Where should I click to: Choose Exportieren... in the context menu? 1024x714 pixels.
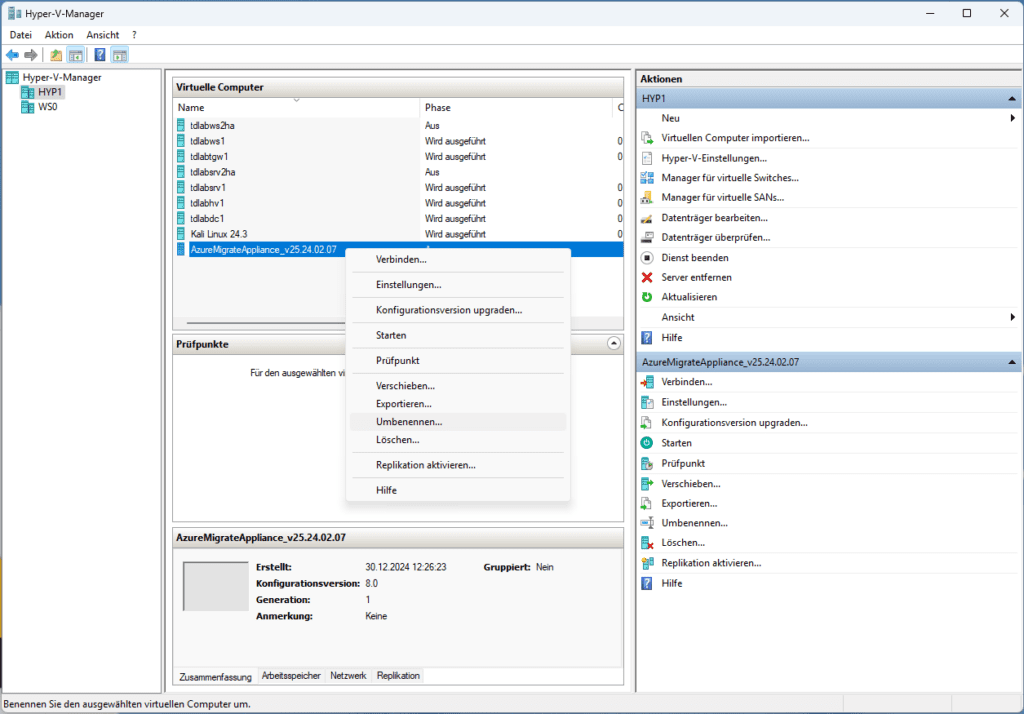(x=458, y=404)
